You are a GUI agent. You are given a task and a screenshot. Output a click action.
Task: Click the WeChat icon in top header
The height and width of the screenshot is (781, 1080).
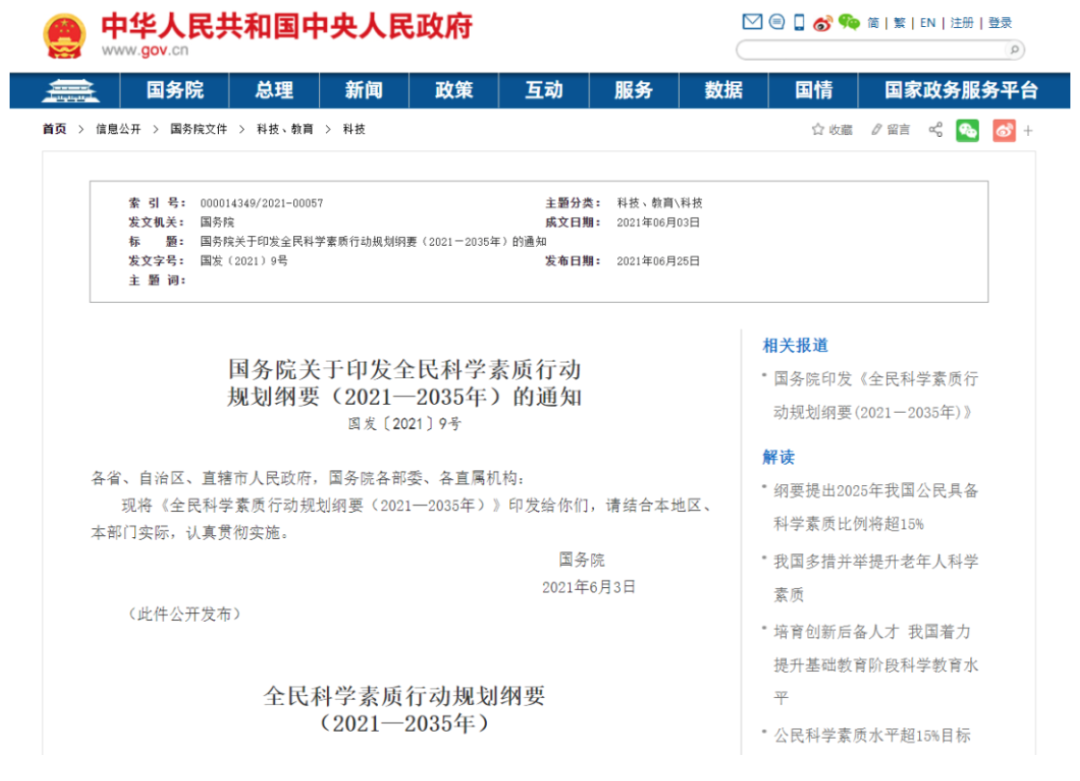pos(849,22)
